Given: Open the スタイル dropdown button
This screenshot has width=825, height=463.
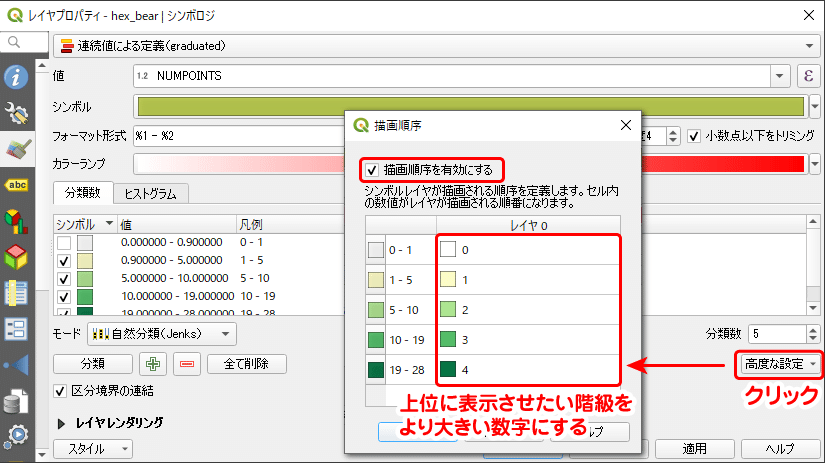Looking at the screenshot, I should (93, 449).
